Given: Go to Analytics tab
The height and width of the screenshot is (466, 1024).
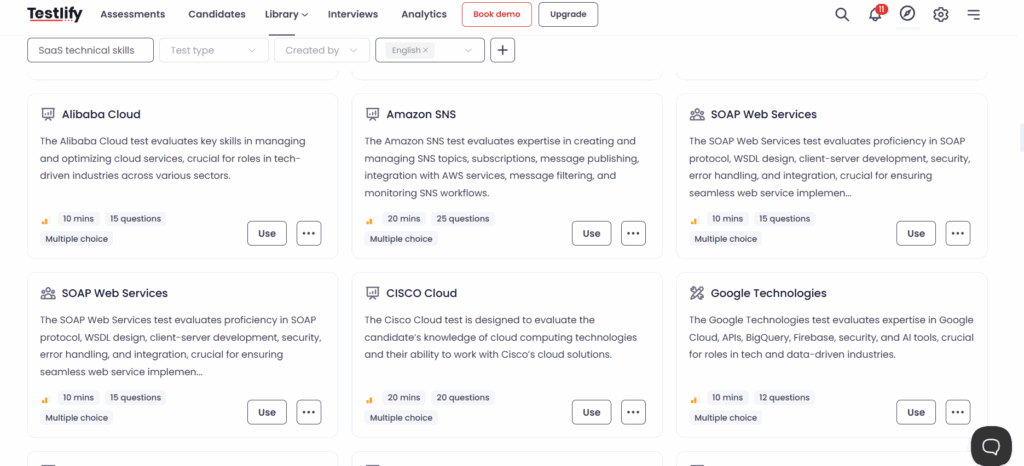Looking at the screenshot, I should pyautogui.click(x=424, y=14).
